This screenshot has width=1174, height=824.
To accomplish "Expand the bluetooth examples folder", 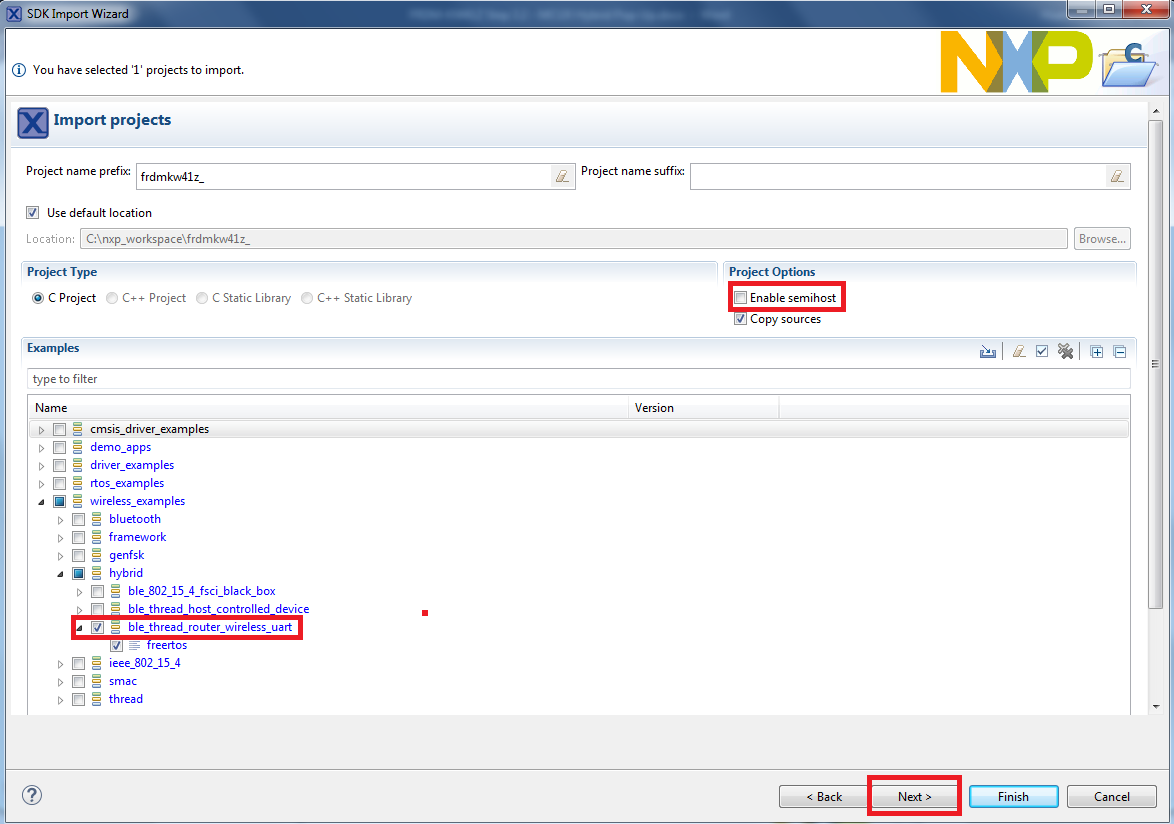I will pos(60,520).
